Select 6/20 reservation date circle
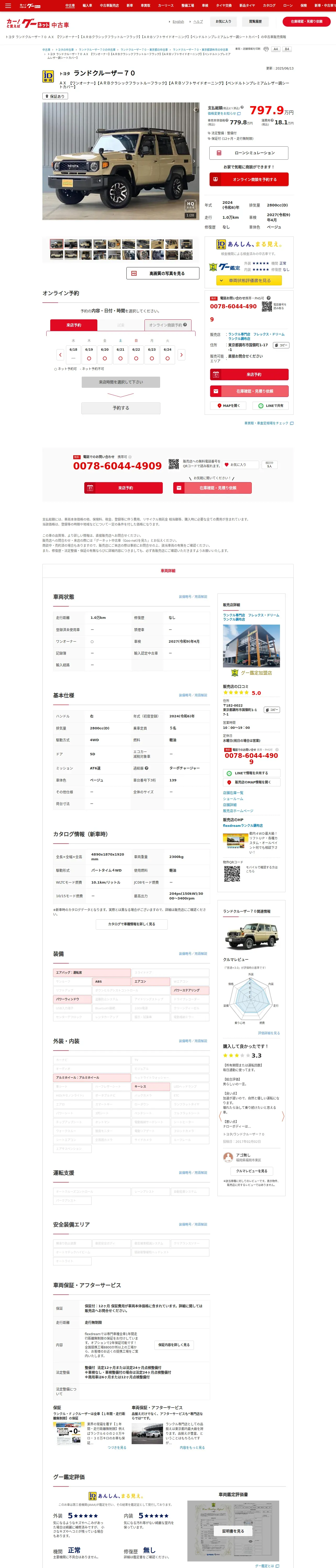The width and height of the screenshot is (336, 1568). pos(105,359)
